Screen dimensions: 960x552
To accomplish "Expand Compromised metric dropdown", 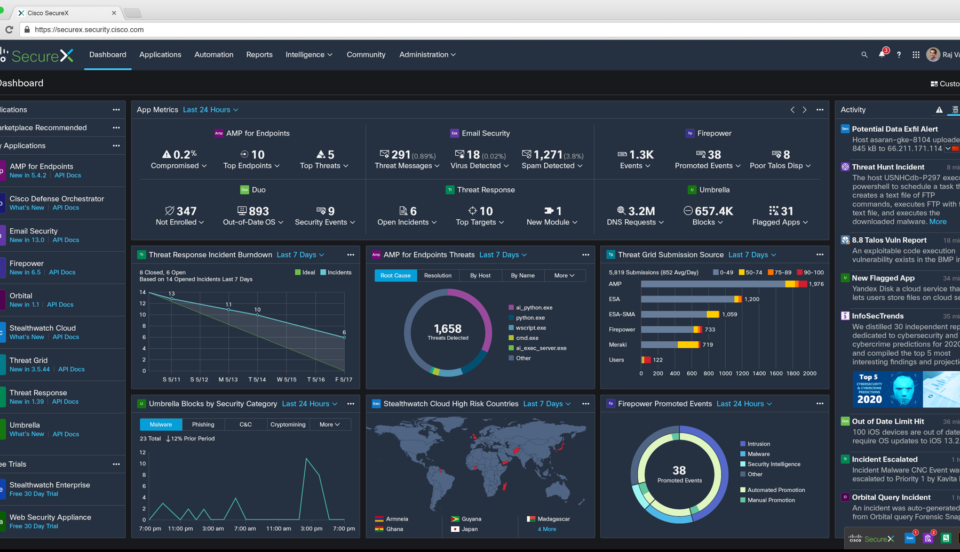I will tap(179, 166).
